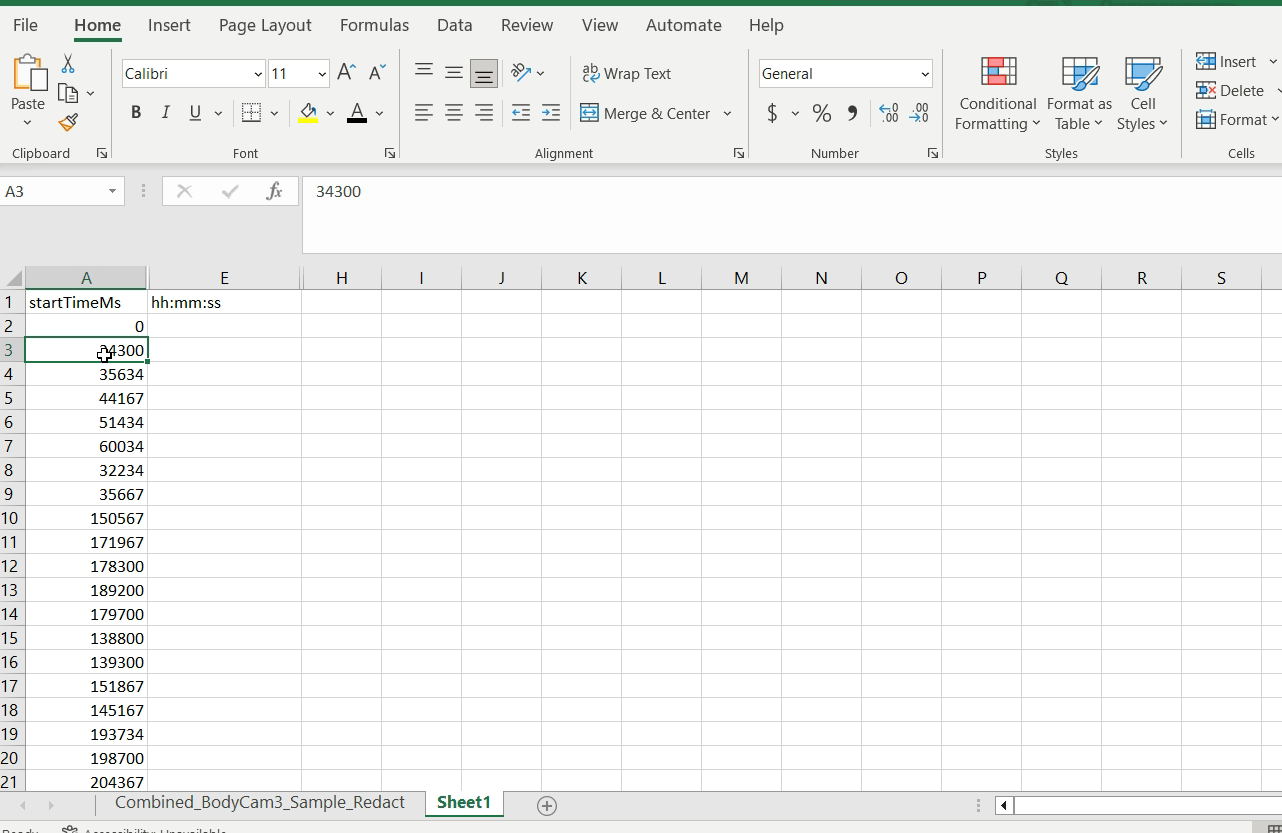Expand the font name Calibri dropdown
1282x833 pixels.
tap(258, 74)
